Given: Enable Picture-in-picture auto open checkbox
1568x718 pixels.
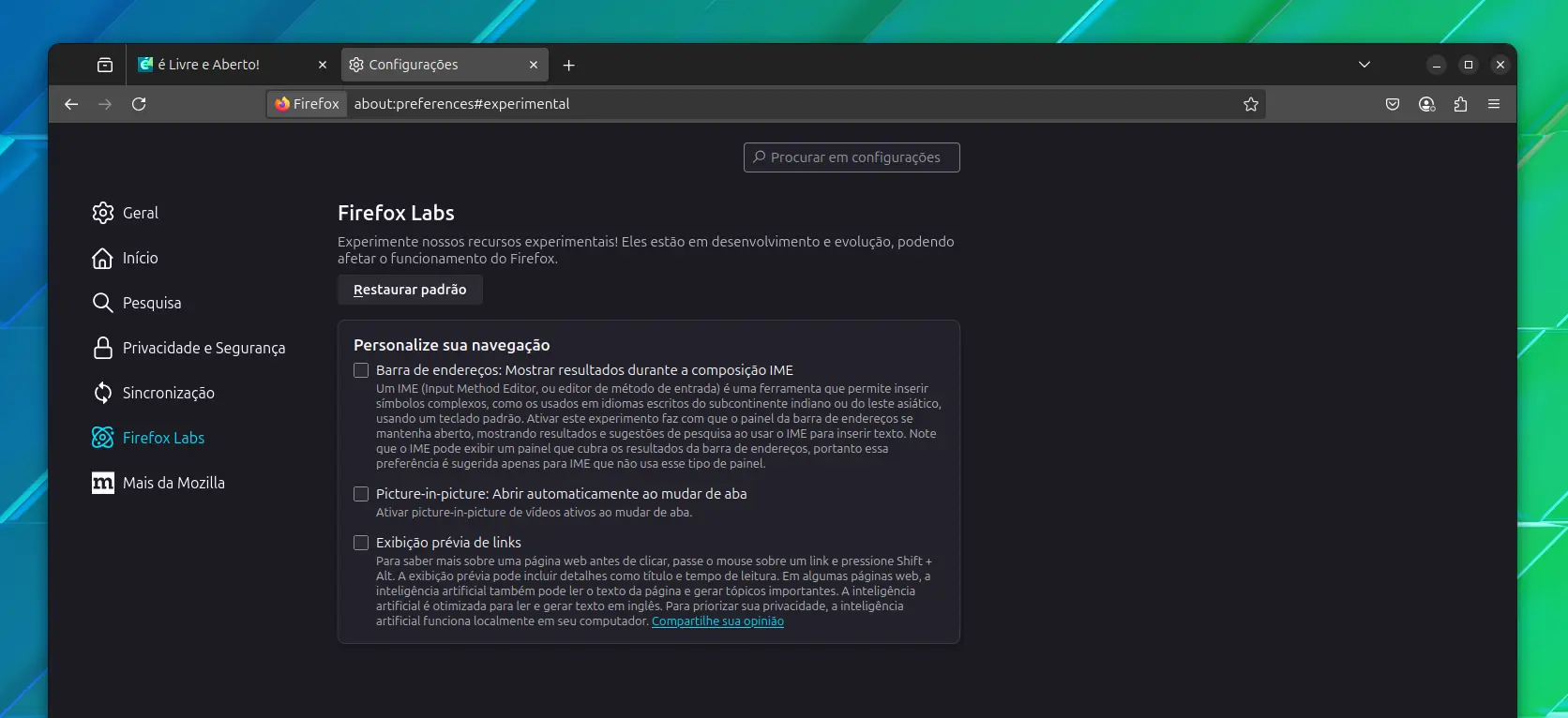Looking at the screenshot, I should tap(361, 494).
